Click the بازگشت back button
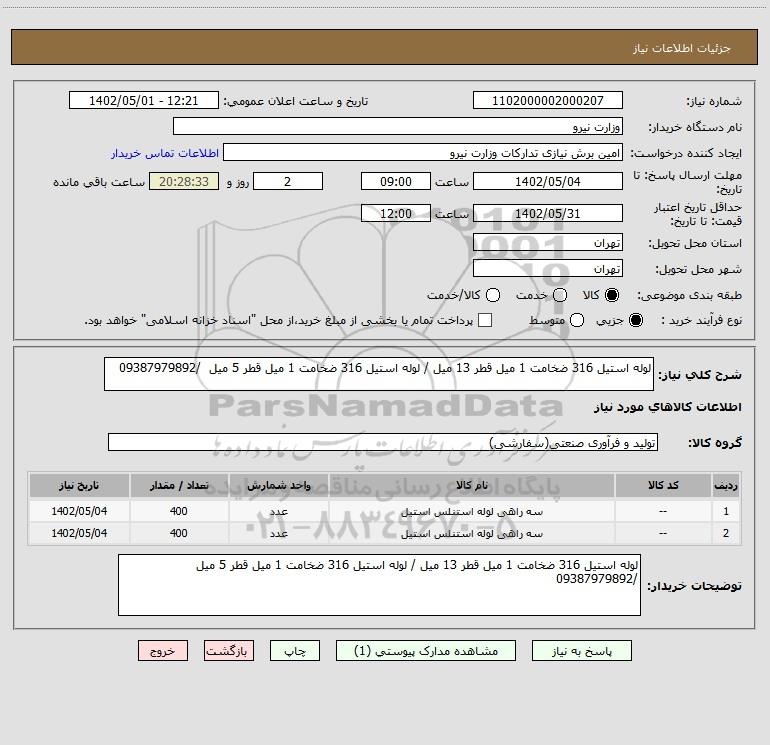The height and width of the screenshot is (745, 770). [229, 651]
